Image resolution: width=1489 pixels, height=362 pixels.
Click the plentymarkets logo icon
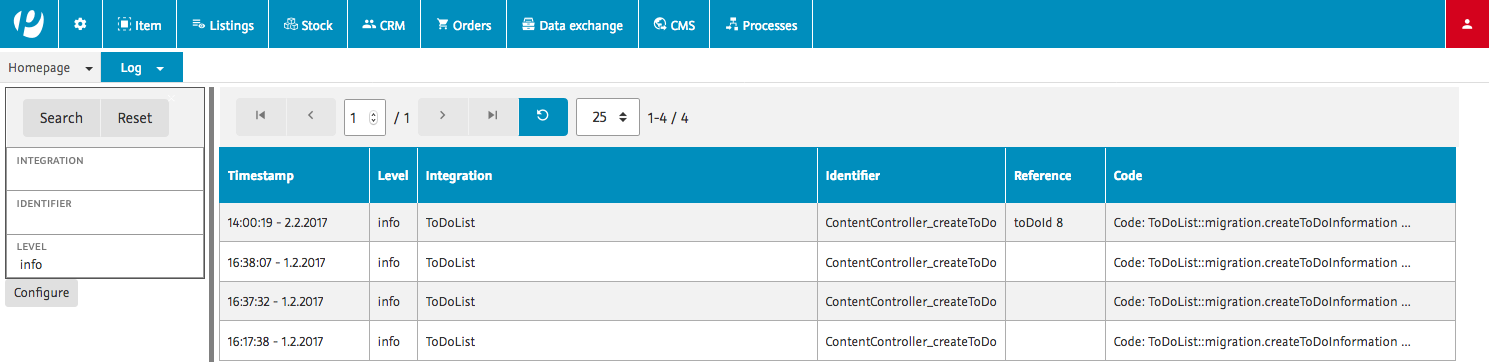click(29, 24)
